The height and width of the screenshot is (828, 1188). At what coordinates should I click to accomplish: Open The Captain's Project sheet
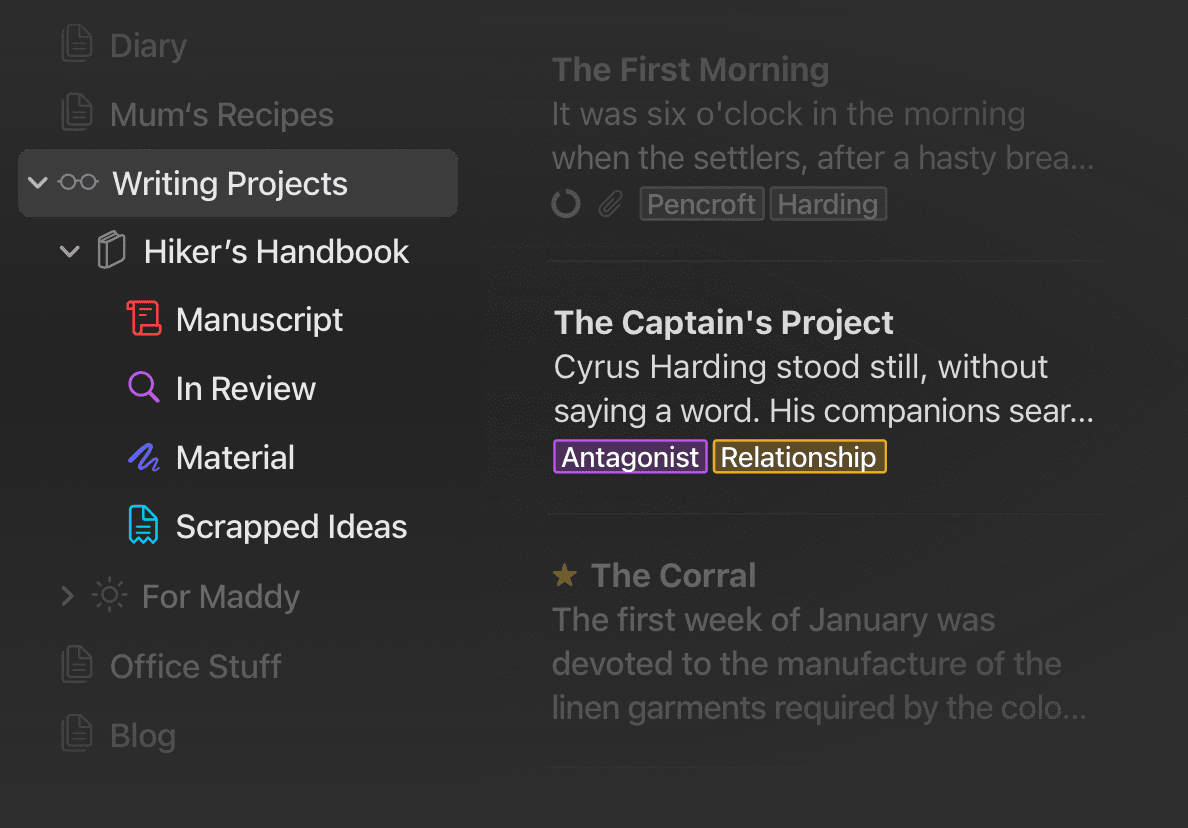click(723, 322)
